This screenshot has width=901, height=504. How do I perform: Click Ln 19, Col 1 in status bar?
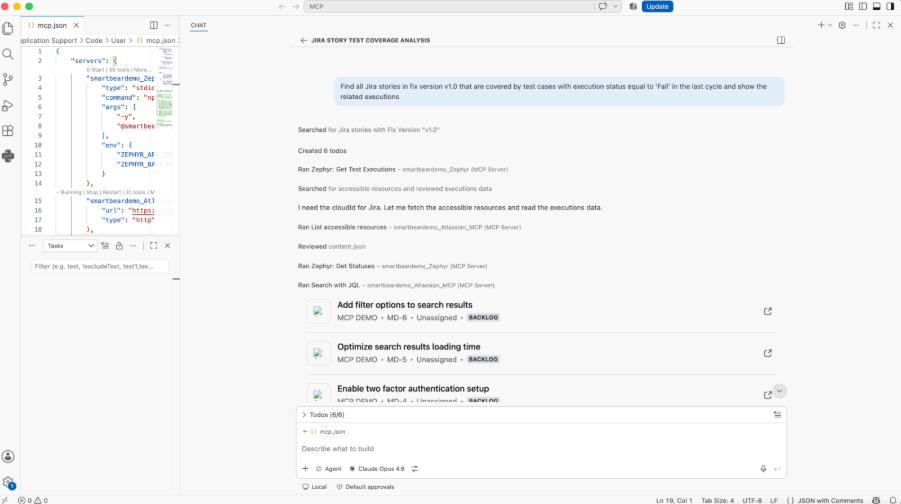pos(674,501)
